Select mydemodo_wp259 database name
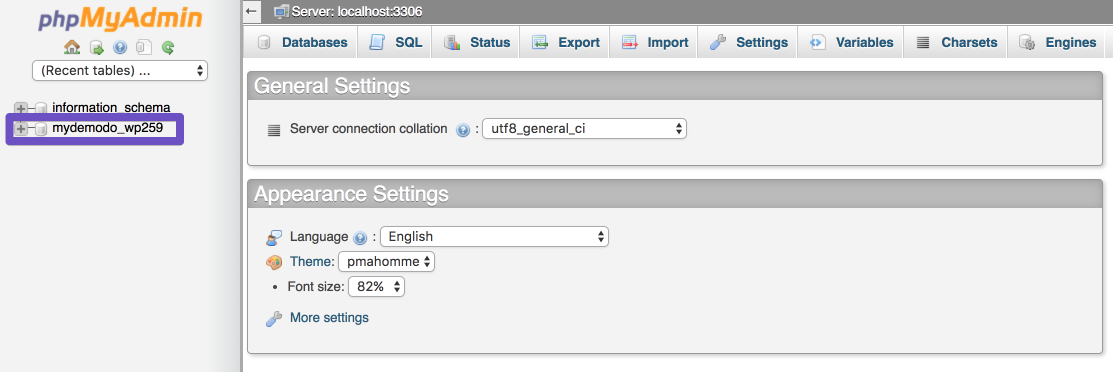This screenshot has height=372, width=1113. tap(108, 128)
